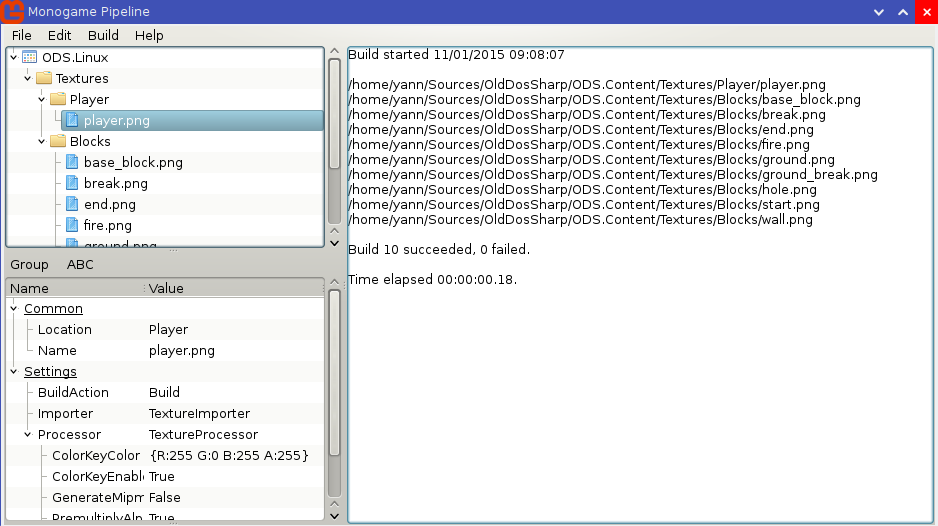Image resolution: width=938 pixels, height=526 pixels.
Task: Collapse the Textures folder
Action: pyautogui.click(x=28, y=78)
